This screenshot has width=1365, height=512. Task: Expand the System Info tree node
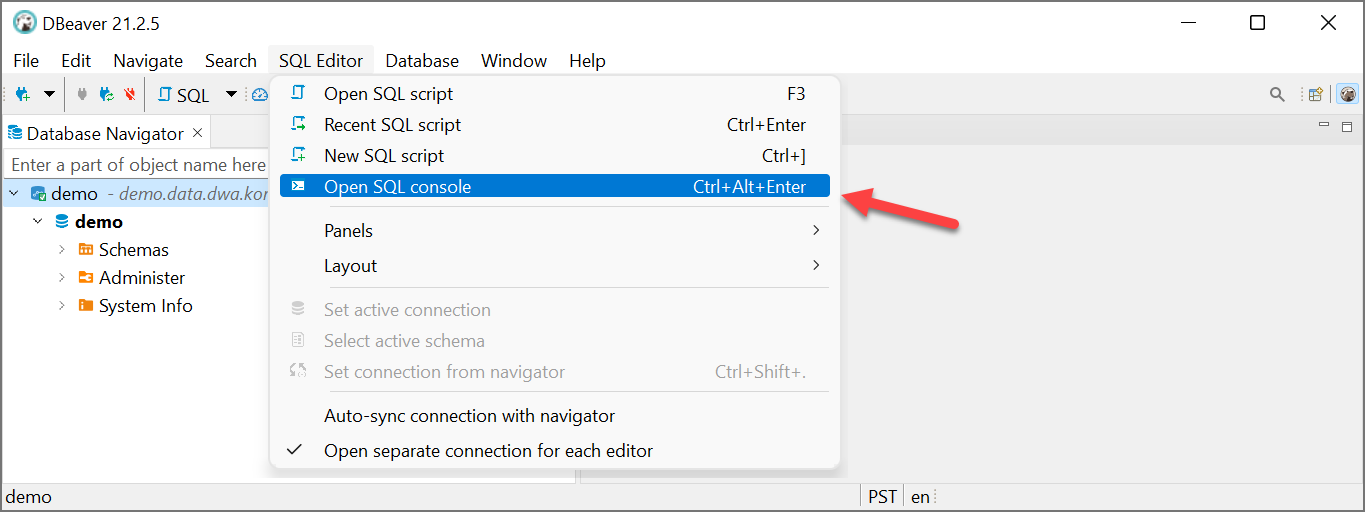point(61,306)
